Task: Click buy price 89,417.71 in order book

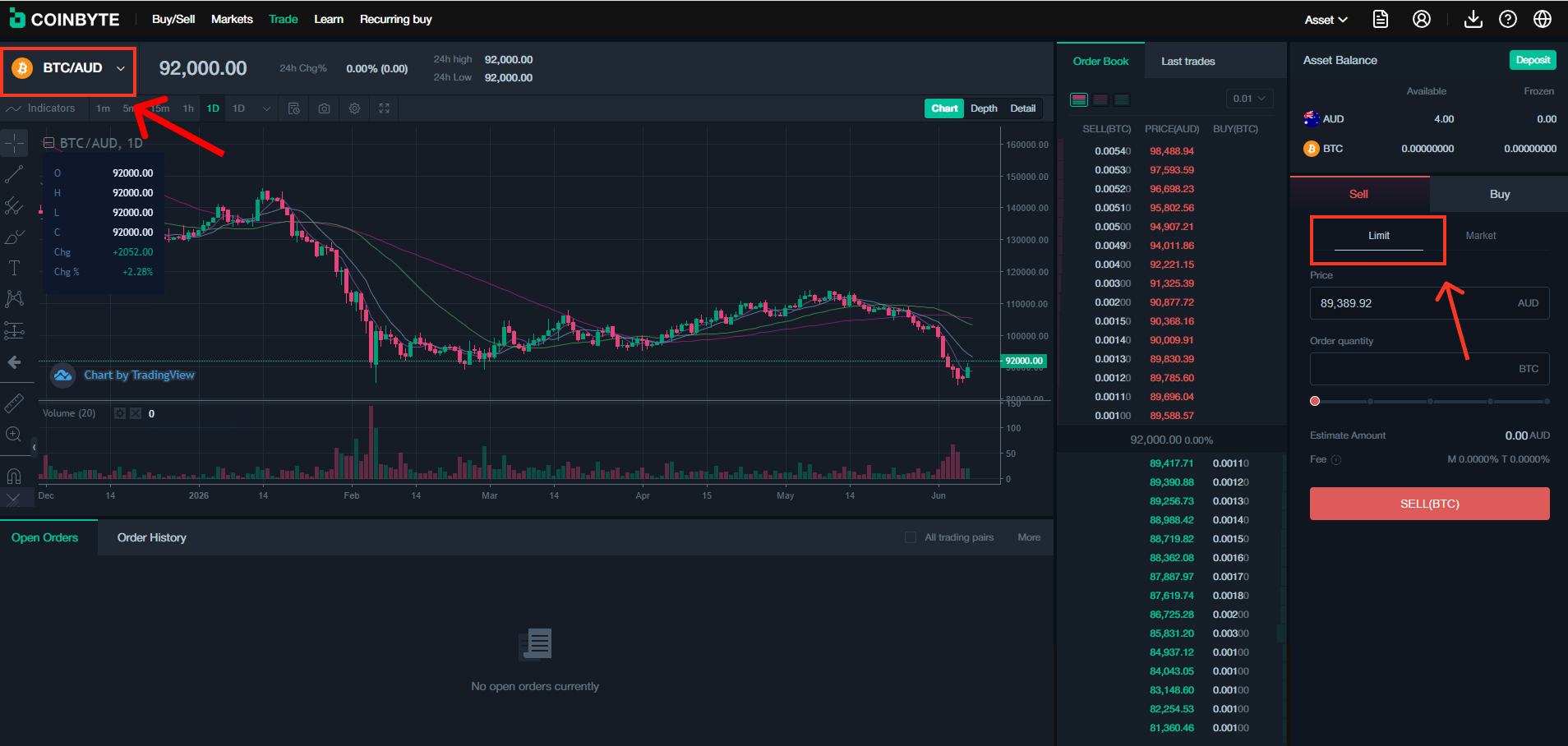Action: [x=1172, y=463]
